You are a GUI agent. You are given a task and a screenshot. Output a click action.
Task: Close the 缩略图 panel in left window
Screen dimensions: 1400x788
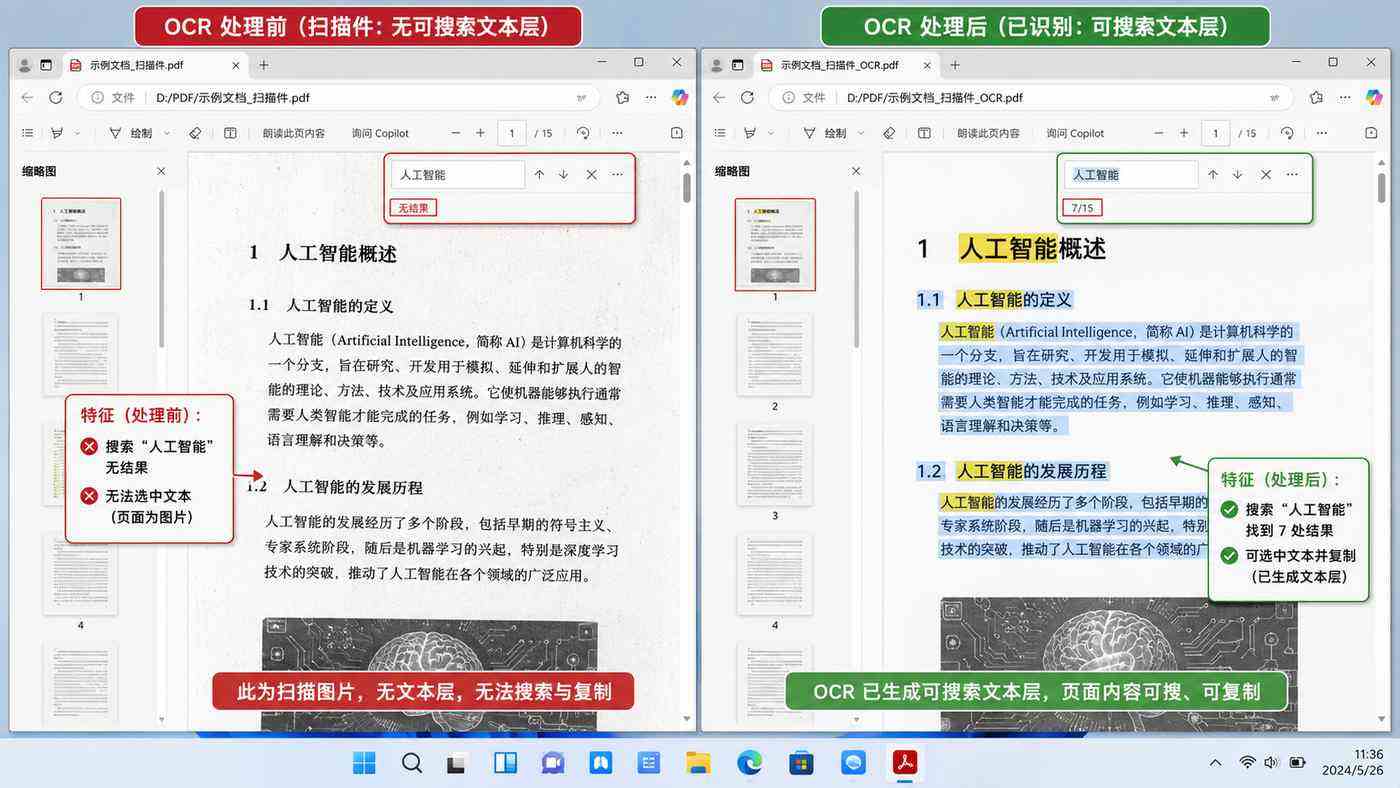tap(161, 171)
